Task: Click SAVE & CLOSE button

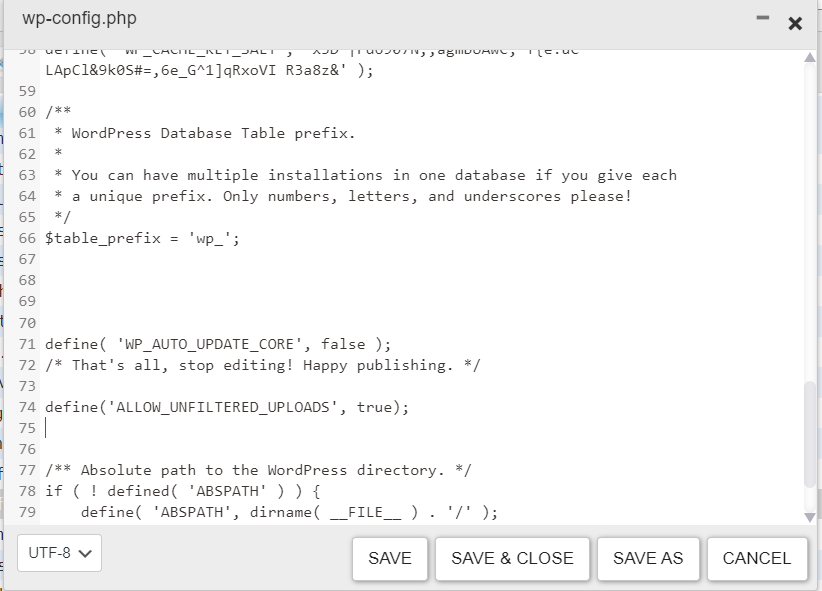Action: (512, 559)
